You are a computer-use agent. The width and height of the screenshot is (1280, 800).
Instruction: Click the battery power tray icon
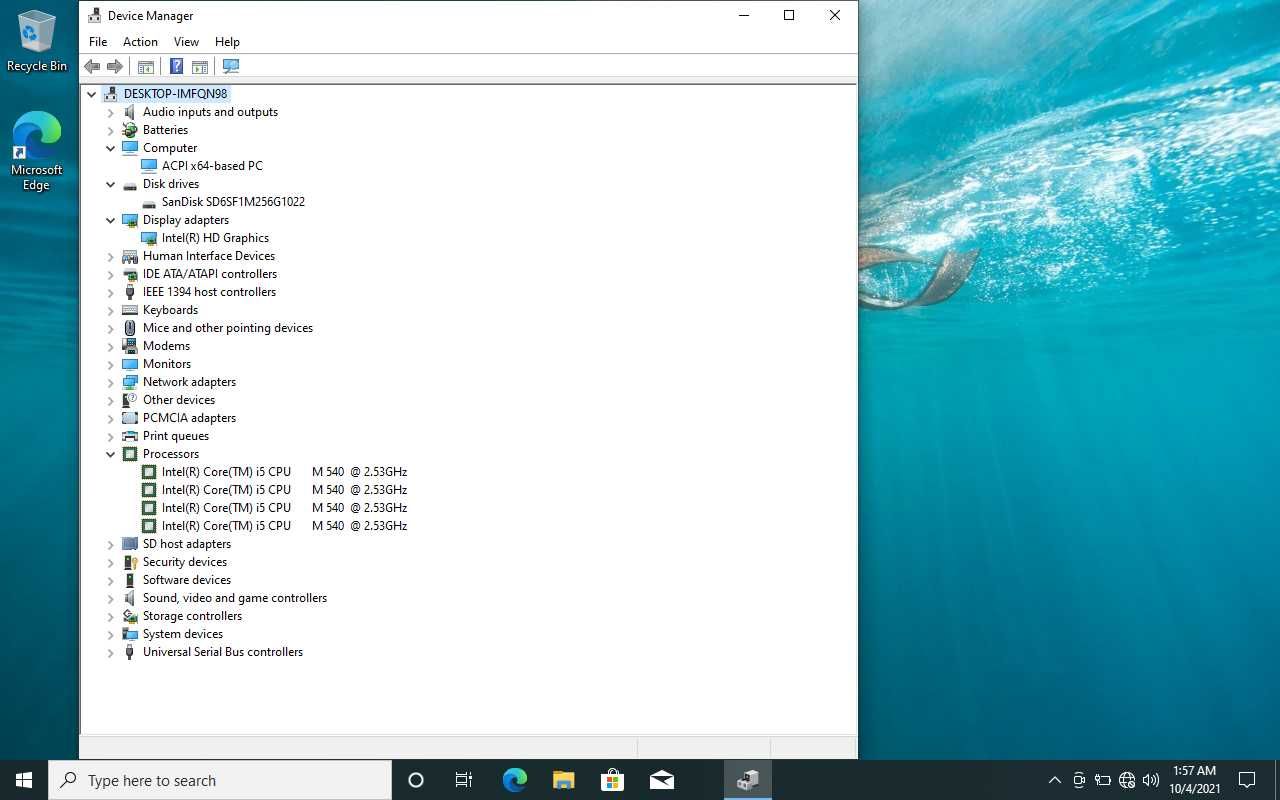(x=1103, y=780)
